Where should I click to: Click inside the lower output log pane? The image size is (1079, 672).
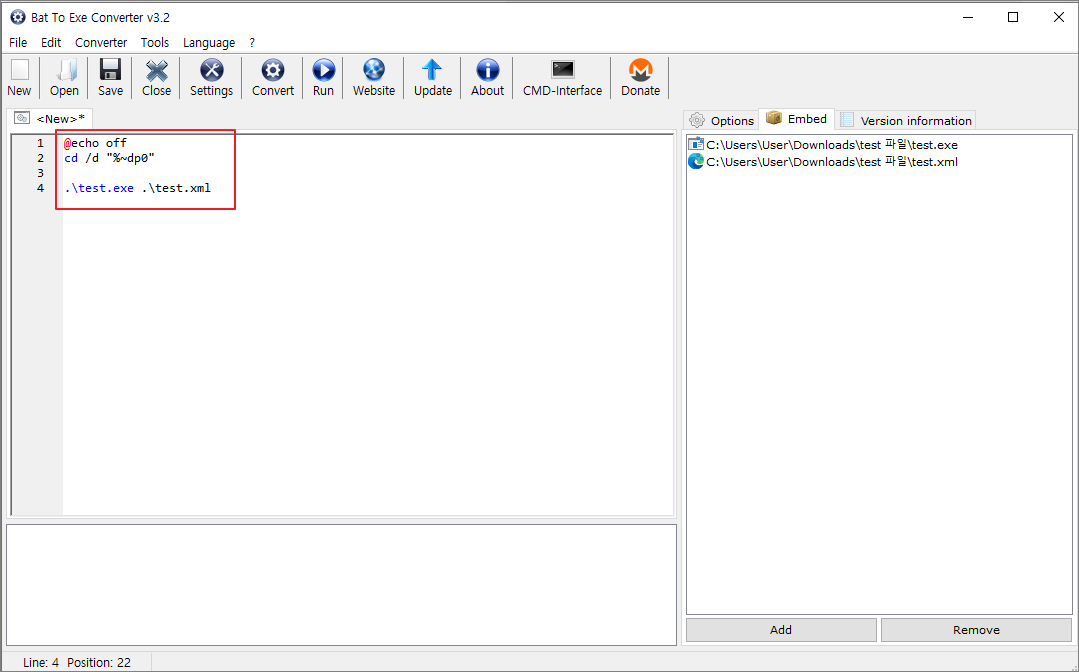click(x=341, y=585)
